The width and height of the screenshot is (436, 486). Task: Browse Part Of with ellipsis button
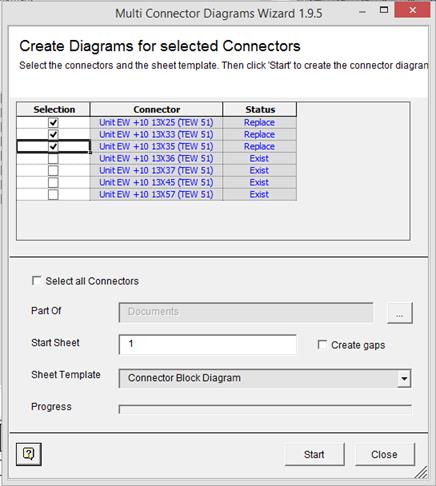400,313
